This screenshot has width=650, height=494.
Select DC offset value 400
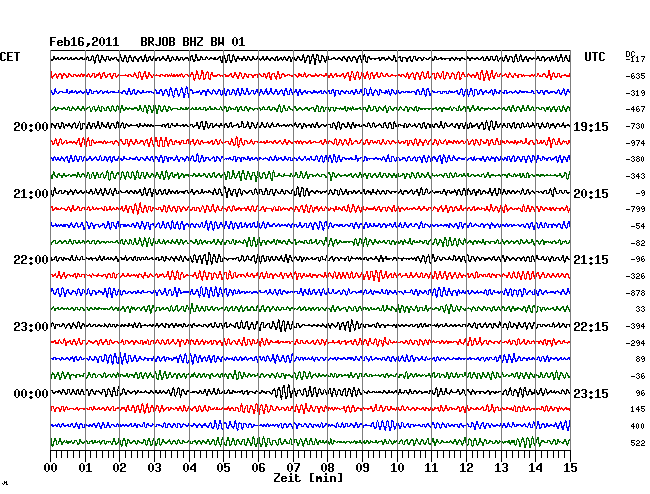click(x=638, y=426)
